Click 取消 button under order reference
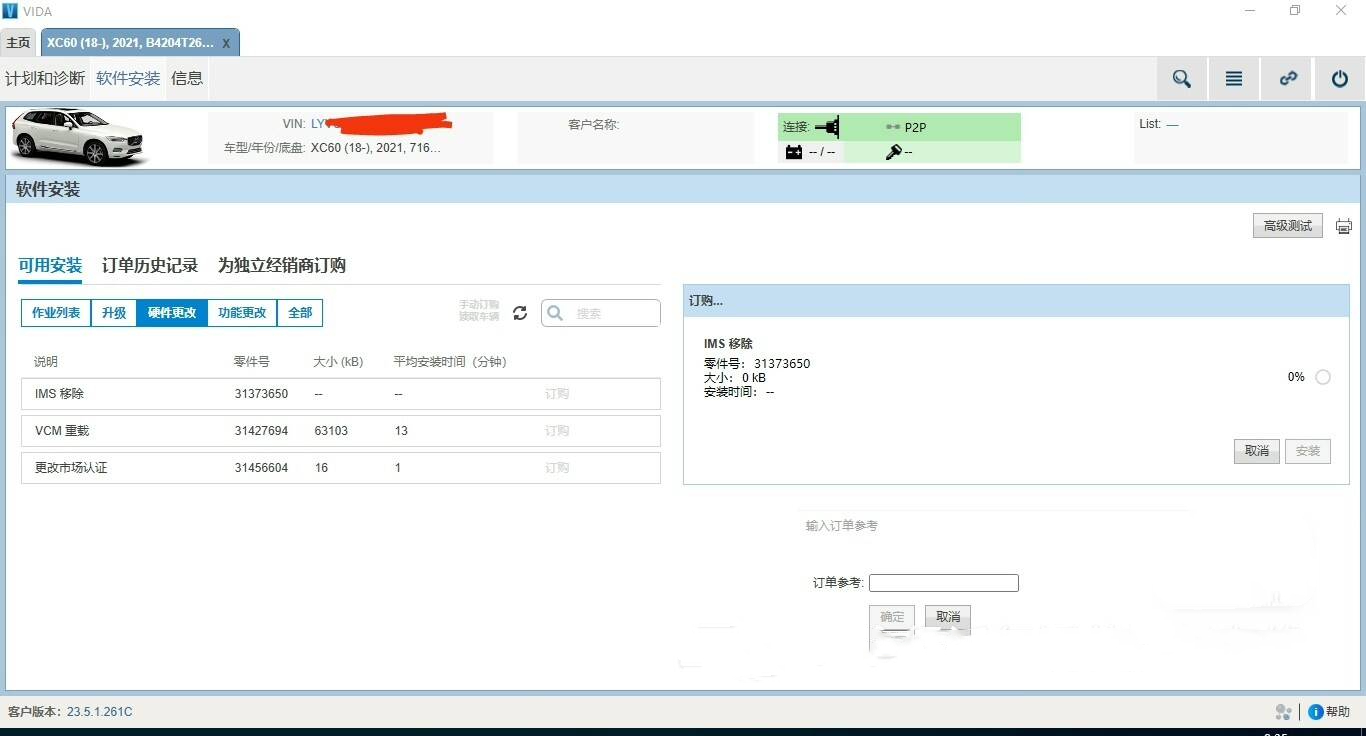 (948, 617)
